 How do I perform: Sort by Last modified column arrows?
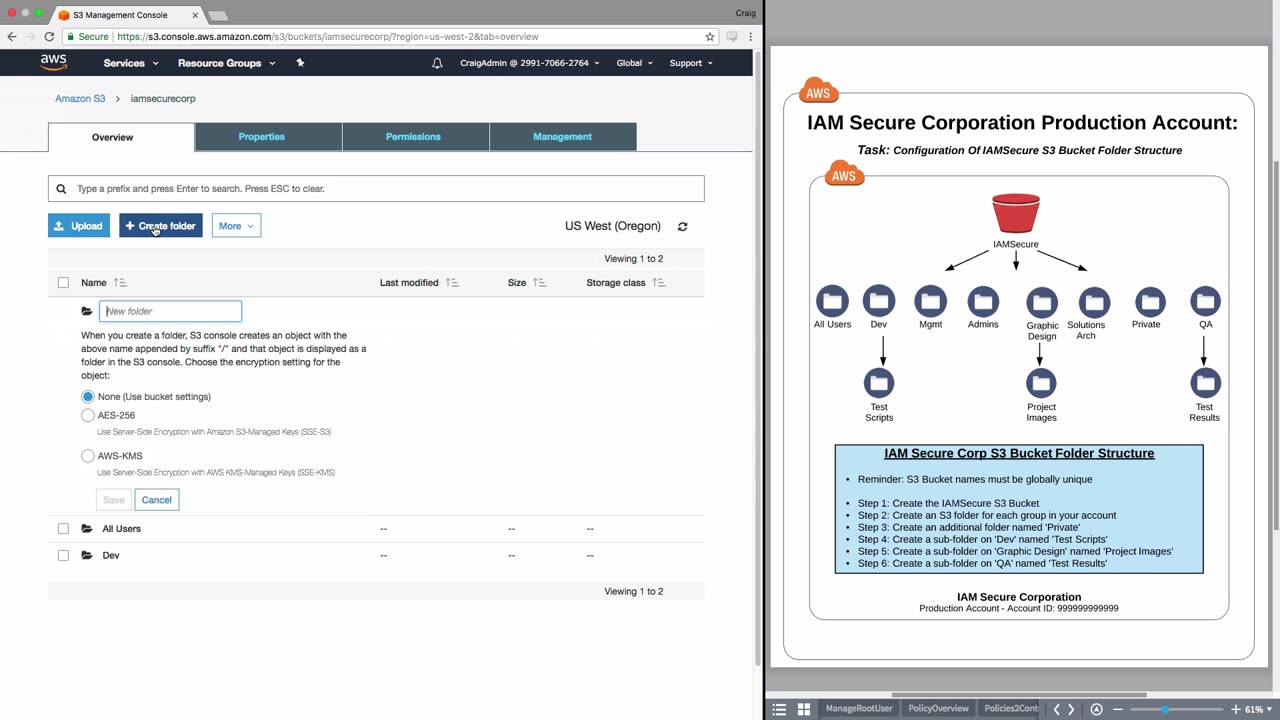[x=452, y=283]
